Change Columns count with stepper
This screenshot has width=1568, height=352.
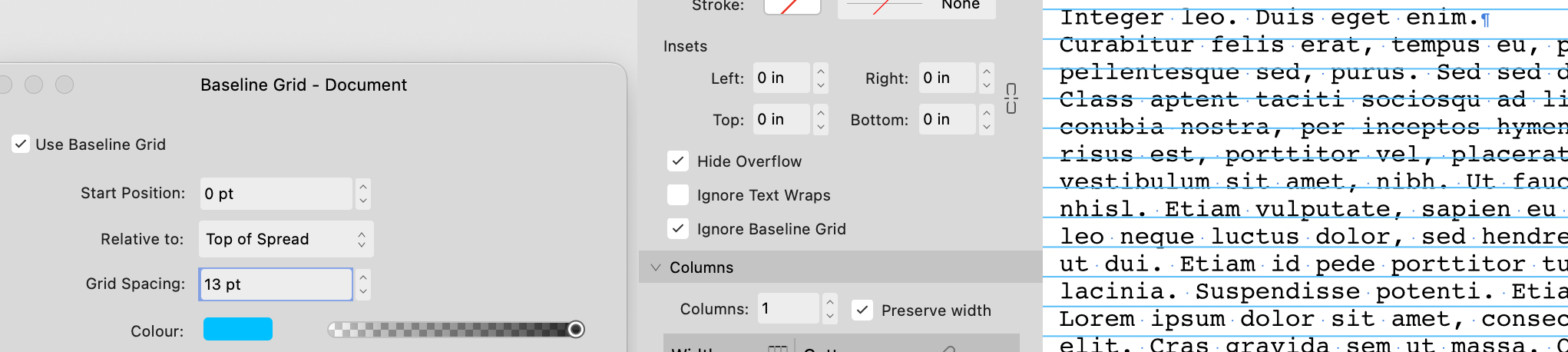830,308
